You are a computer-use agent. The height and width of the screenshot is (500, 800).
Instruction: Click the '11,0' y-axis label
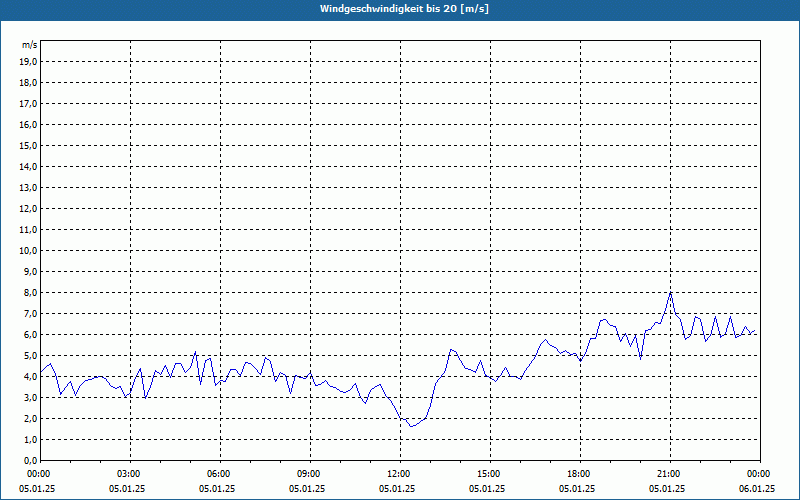[29, 230]
